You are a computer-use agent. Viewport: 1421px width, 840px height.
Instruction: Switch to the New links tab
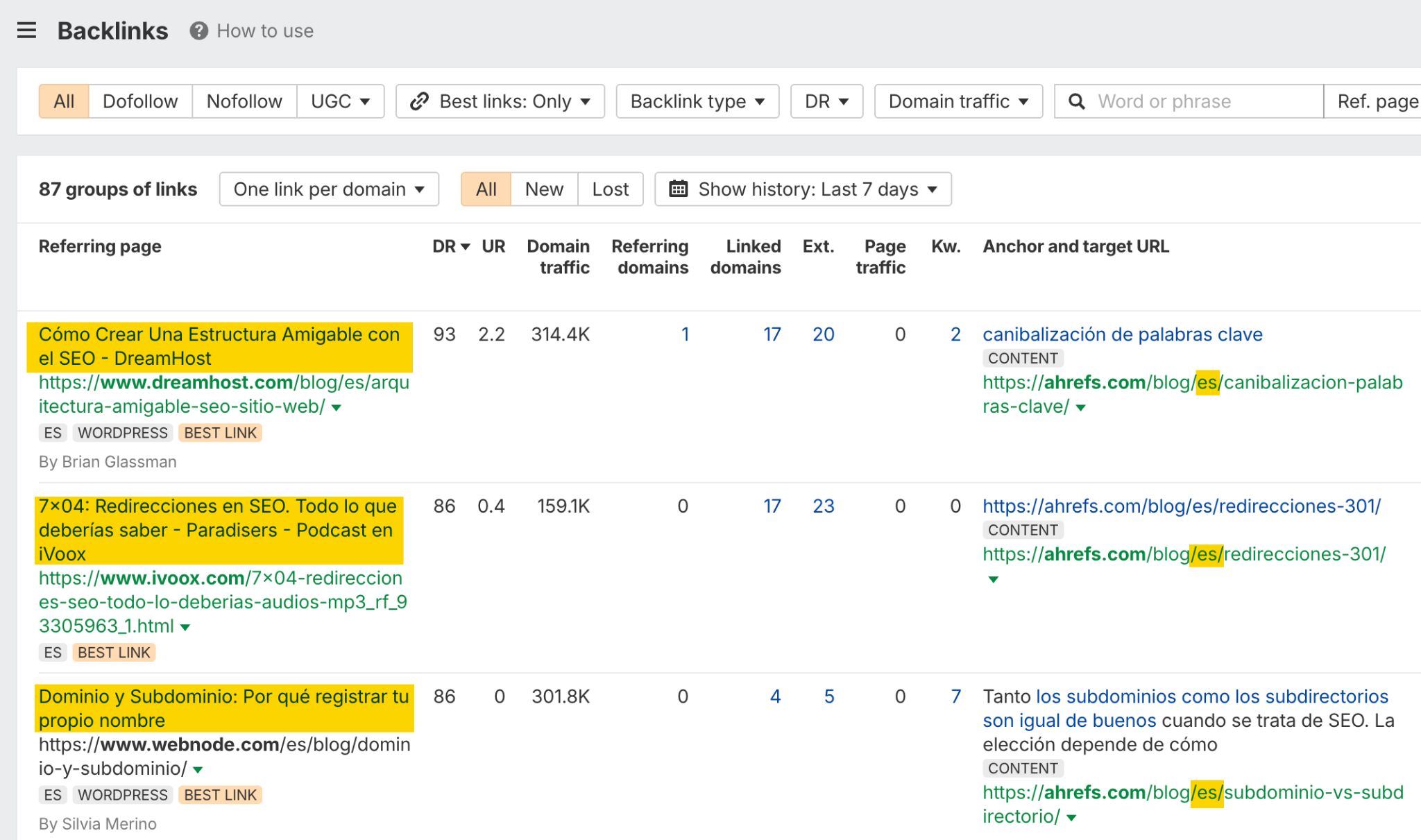(544, 188)
